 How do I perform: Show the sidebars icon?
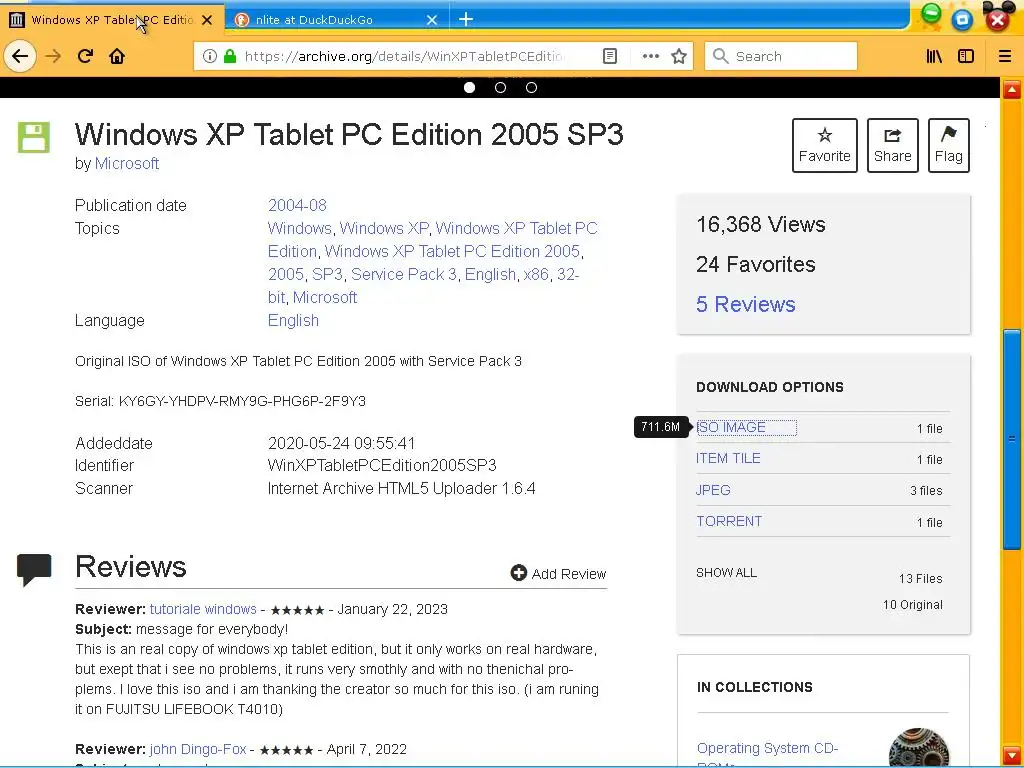[x=966, y=56]
